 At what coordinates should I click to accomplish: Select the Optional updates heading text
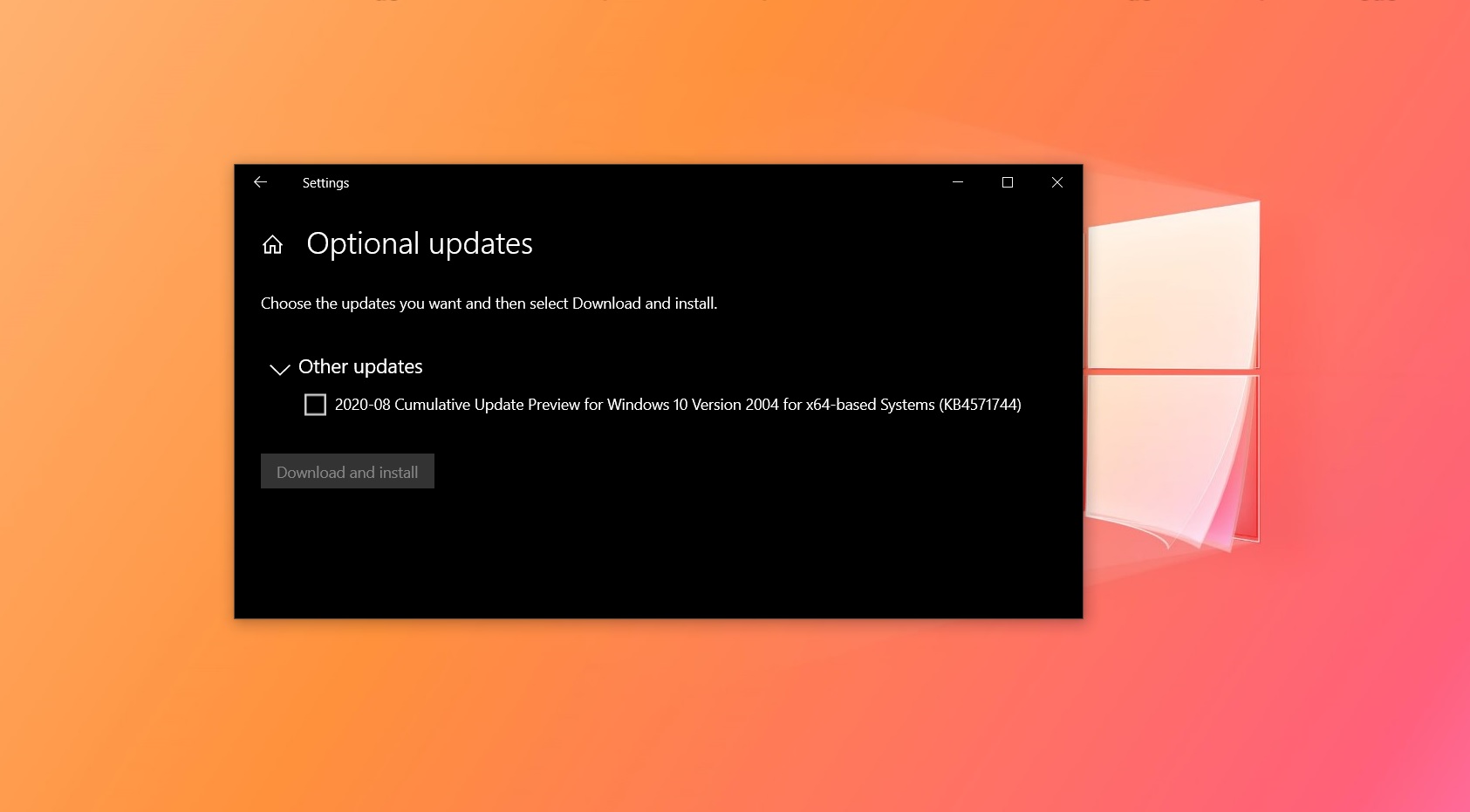coord(420,244)
